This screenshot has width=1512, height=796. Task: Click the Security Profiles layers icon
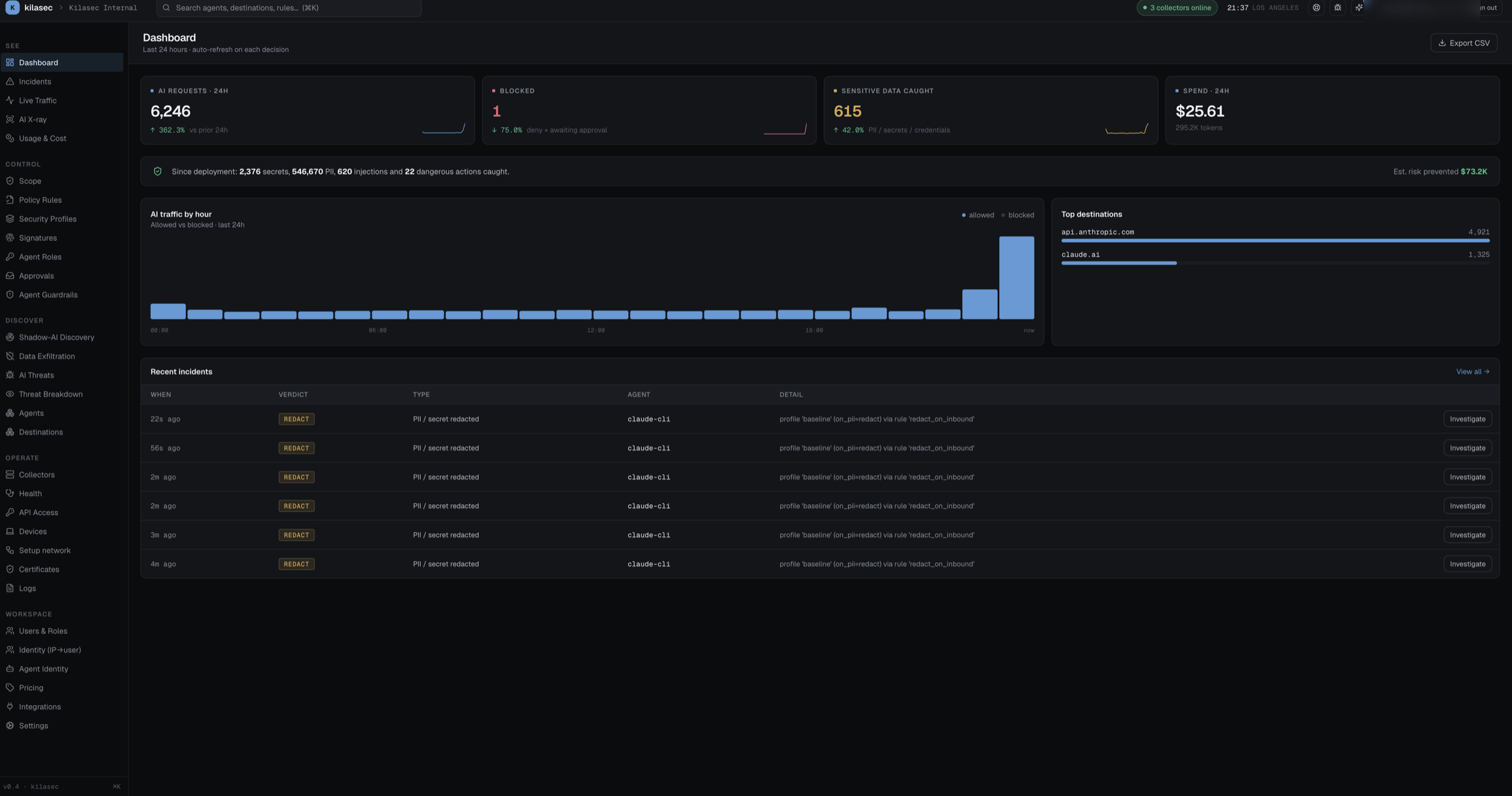(x=10, y=219)
